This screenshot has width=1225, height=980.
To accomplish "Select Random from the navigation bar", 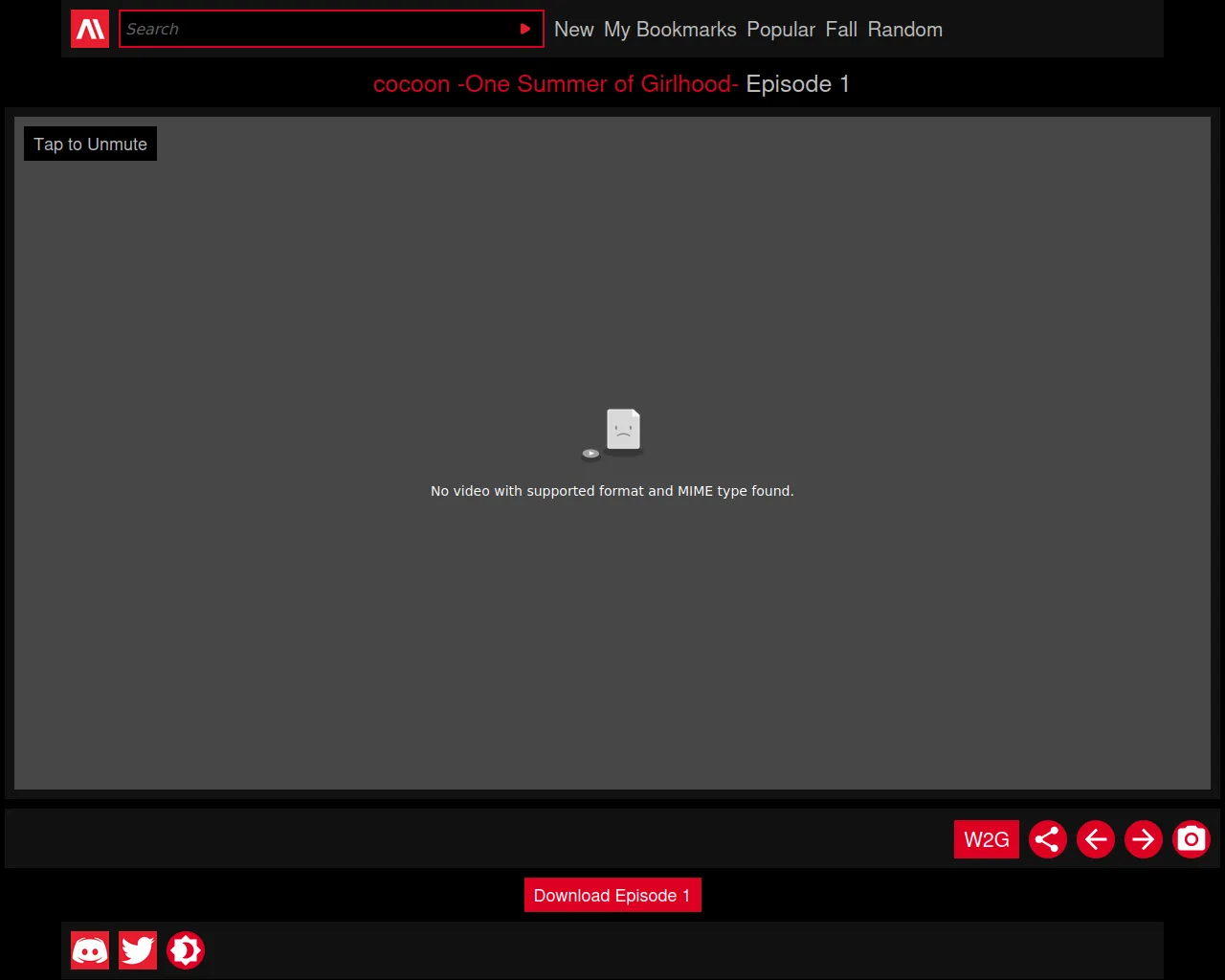I will pyautogui.click(x=904, y=30).
